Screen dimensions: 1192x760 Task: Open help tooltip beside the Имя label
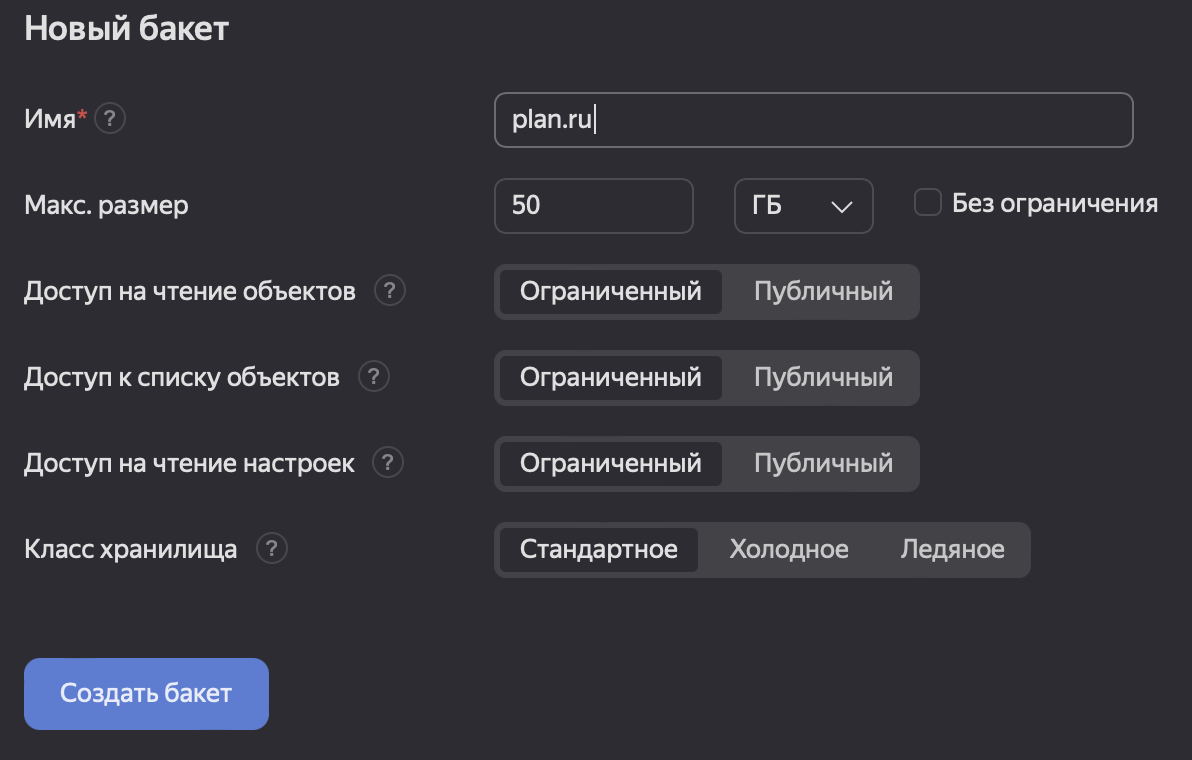coord(110,118)
